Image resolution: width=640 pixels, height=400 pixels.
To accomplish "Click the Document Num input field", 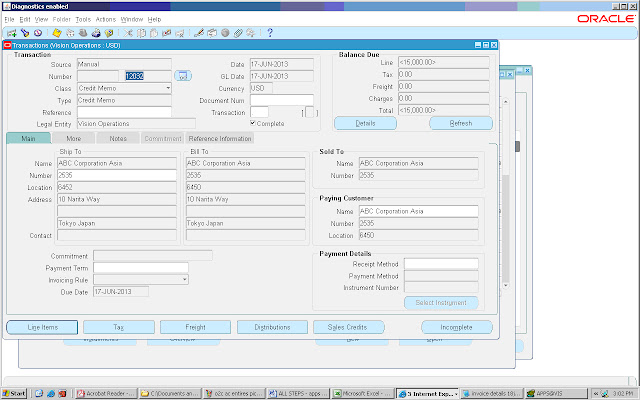I will tap(282, 100).
